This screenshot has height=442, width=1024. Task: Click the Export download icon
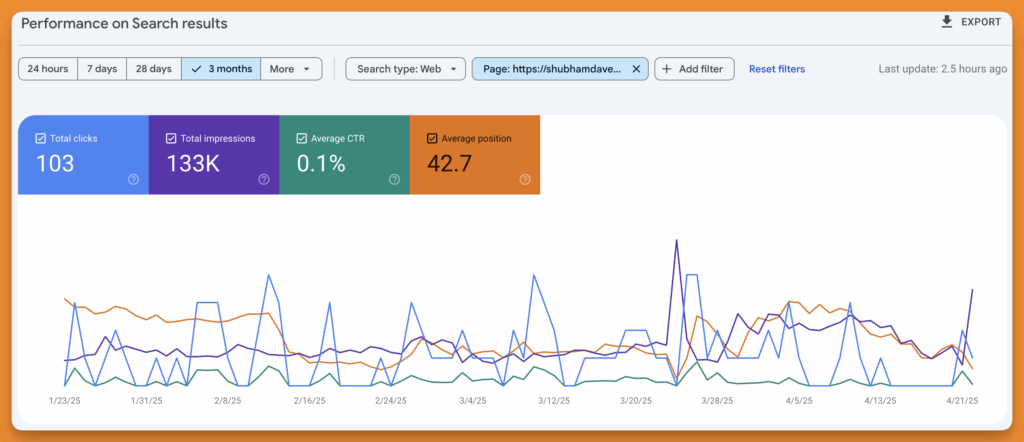pyautogui.click(x=946, y=22)
